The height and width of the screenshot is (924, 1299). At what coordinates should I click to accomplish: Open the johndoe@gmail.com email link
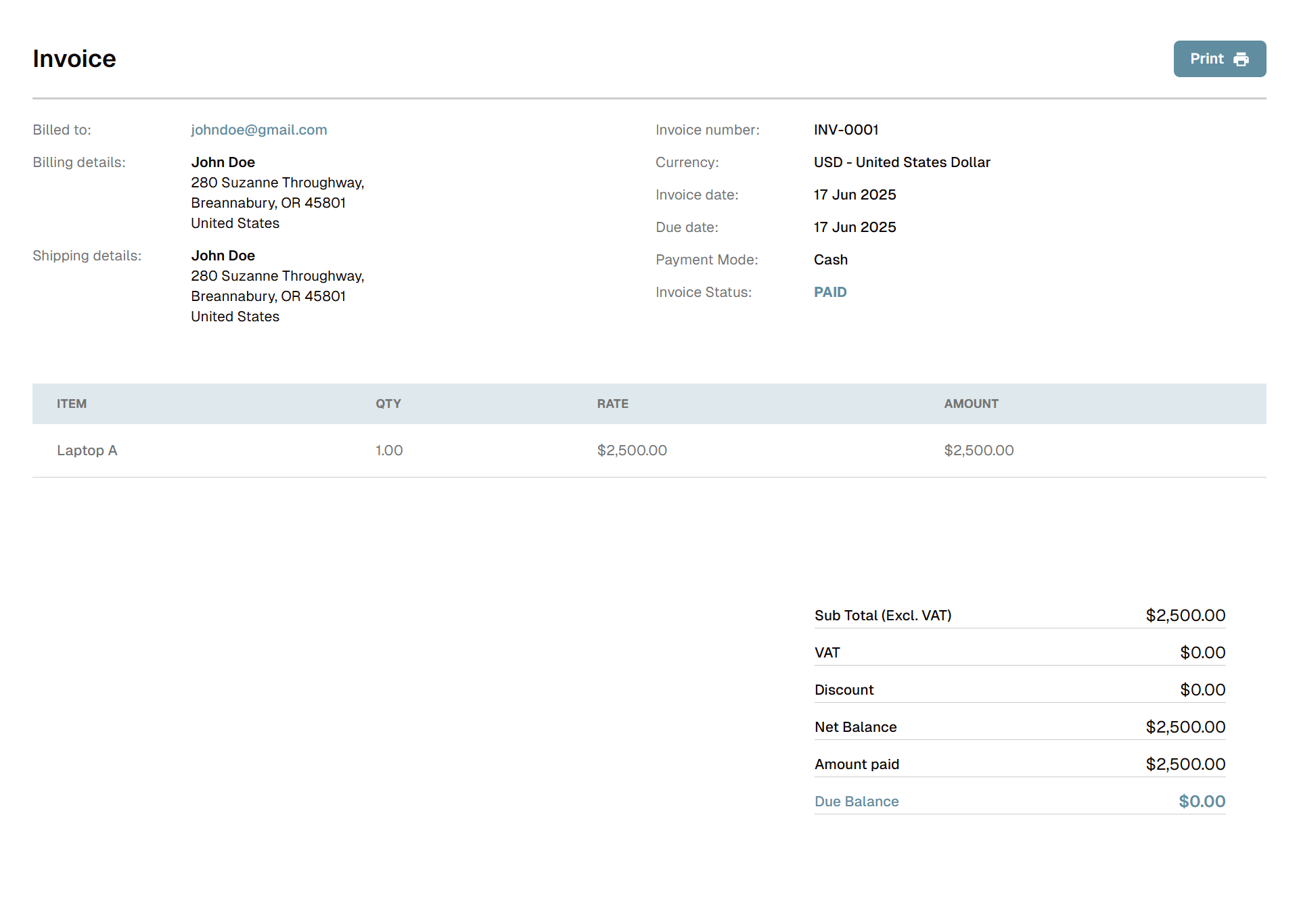pos(258,130)
